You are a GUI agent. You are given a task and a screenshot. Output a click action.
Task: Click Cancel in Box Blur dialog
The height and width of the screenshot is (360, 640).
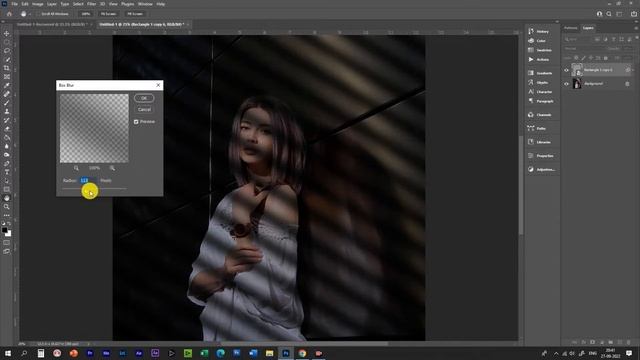[x=144, y=109]
